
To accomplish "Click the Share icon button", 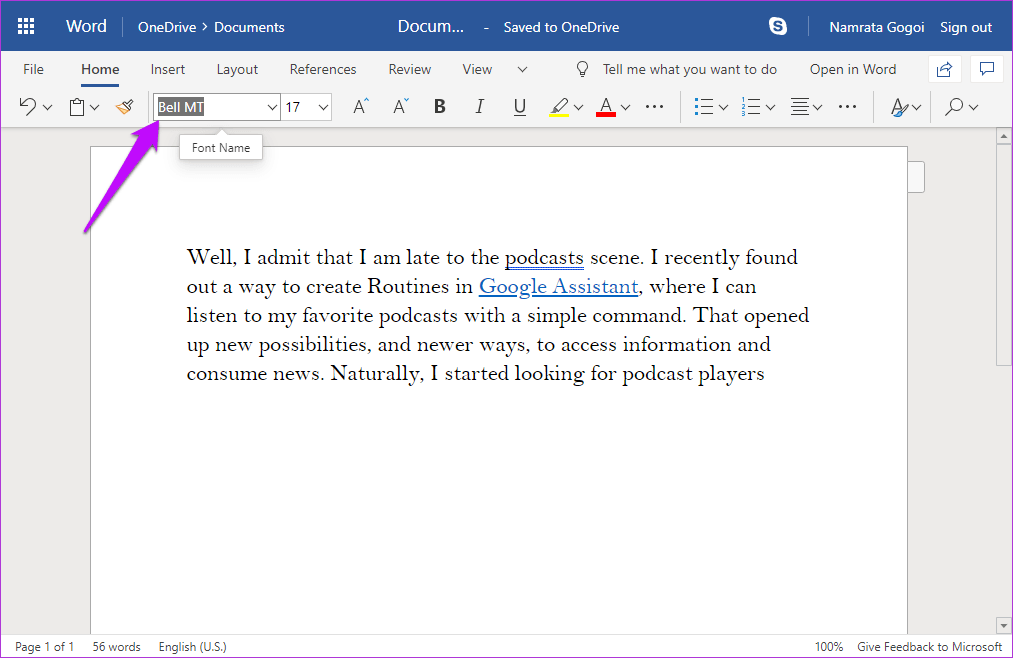I will (x=943, y=69).
